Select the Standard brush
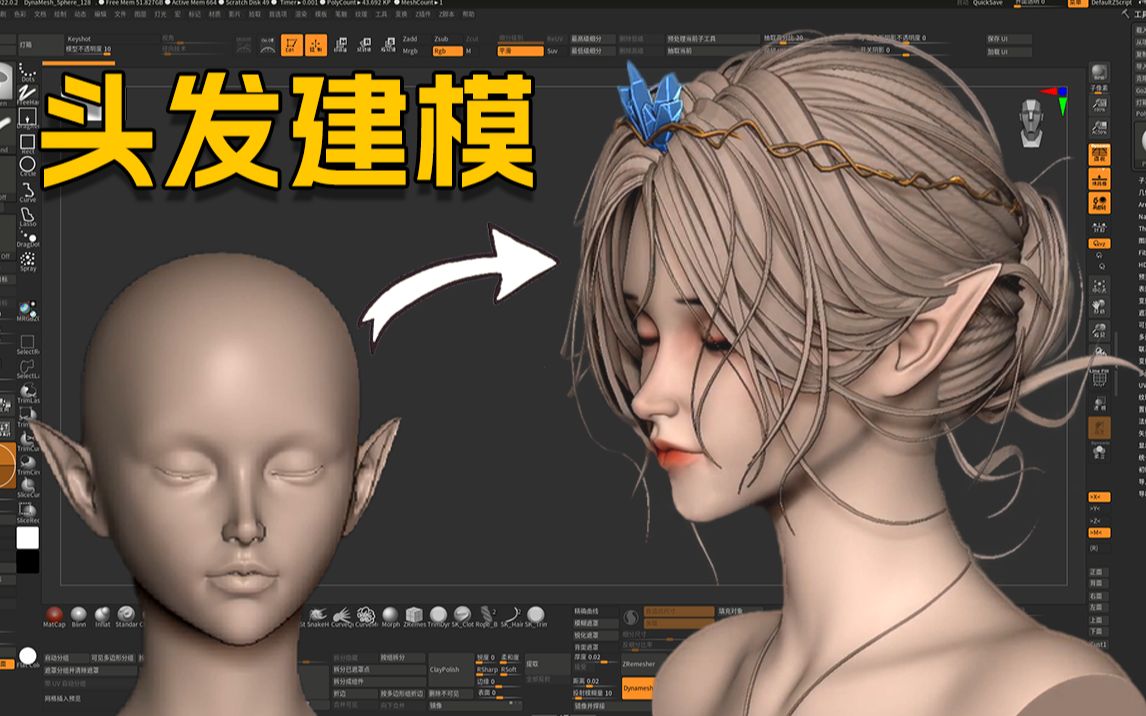1146x716 pixels. coord(126,615)
